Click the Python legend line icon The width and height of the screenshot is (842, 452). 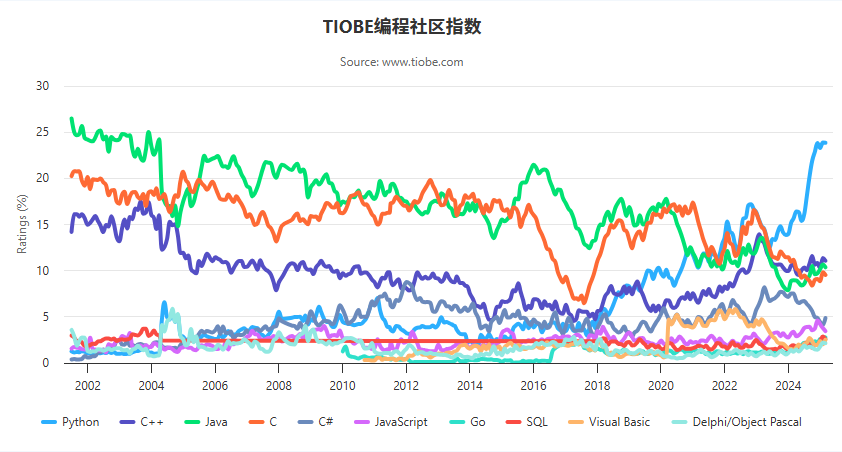[x=47, y=422]
